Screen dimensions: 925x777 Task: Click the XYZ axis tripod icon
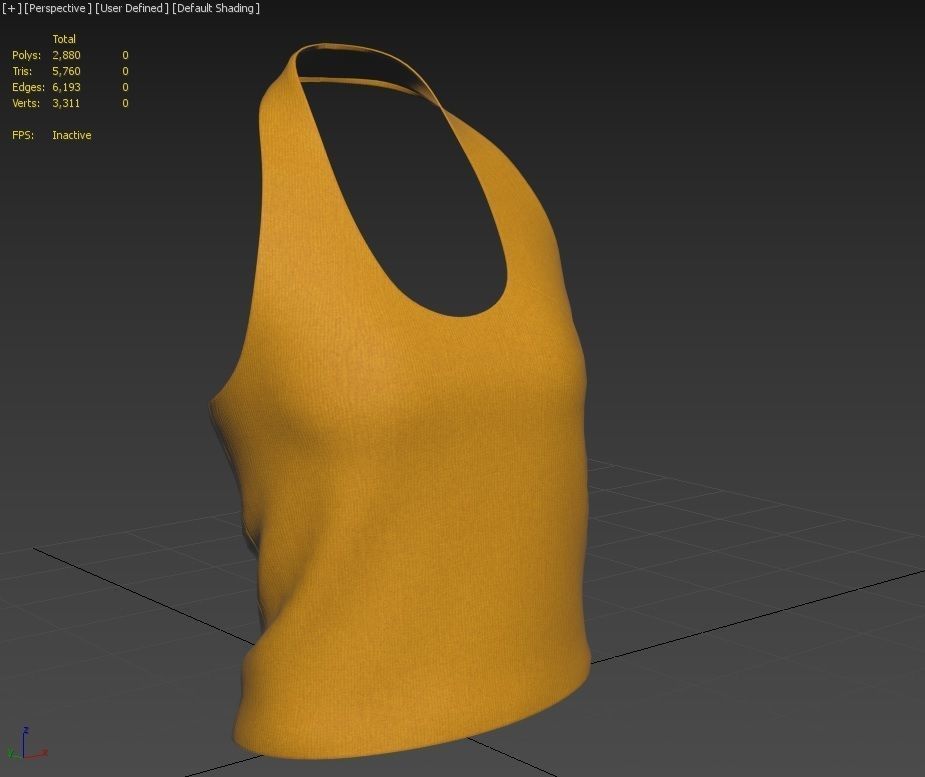pos(27,745)
